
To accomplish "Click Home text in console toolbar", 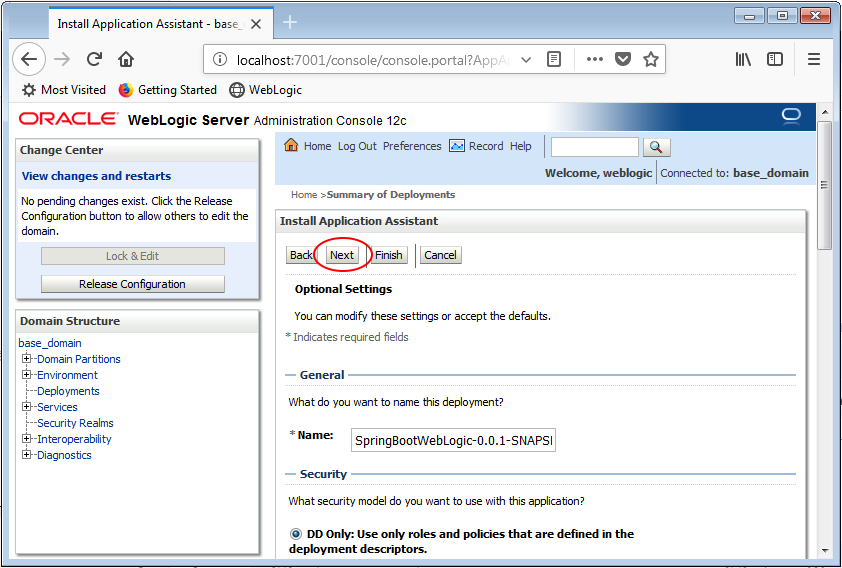I will click(317, 146).
